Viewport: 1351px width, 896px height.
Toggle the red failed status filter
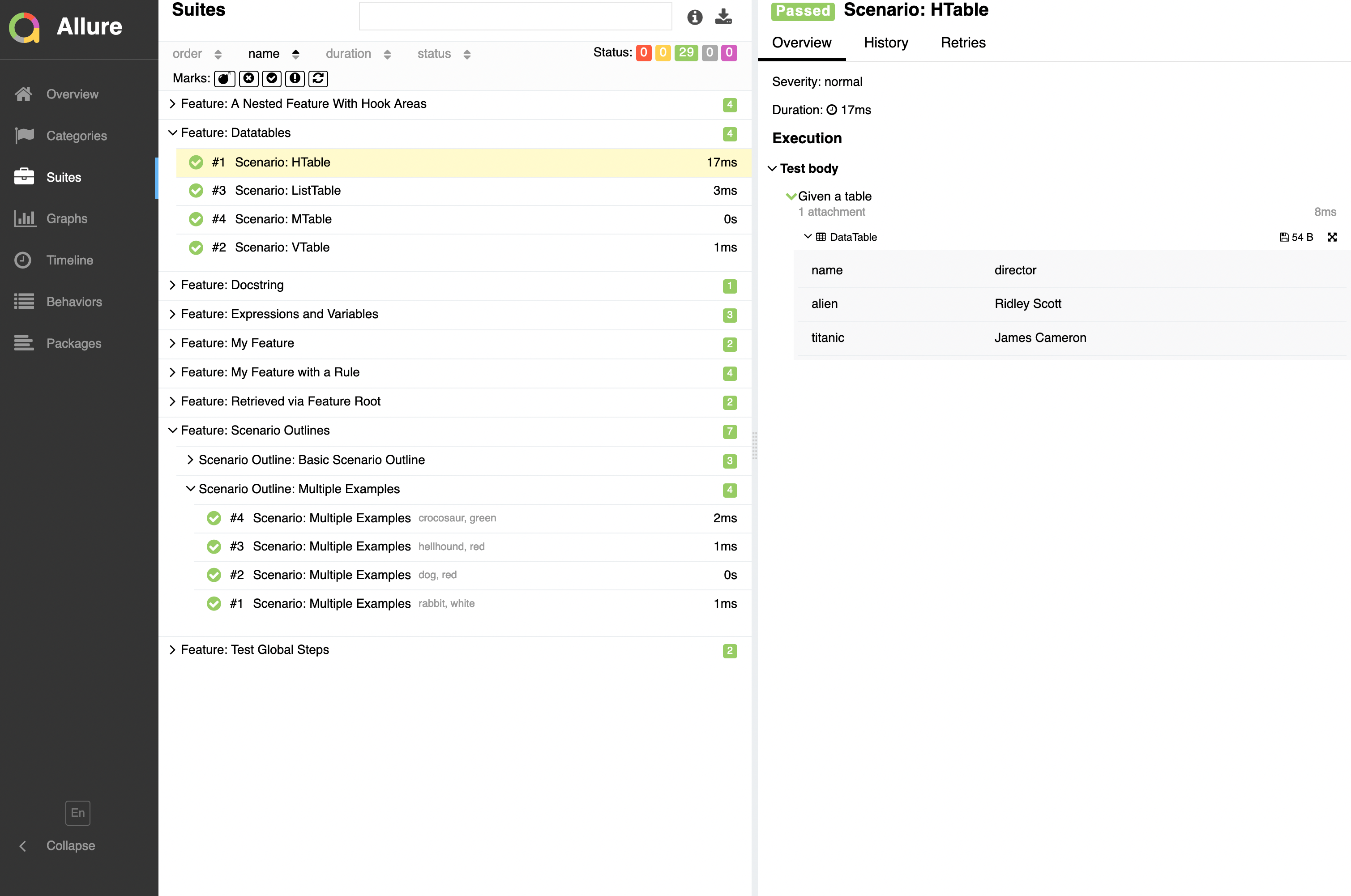644,52
